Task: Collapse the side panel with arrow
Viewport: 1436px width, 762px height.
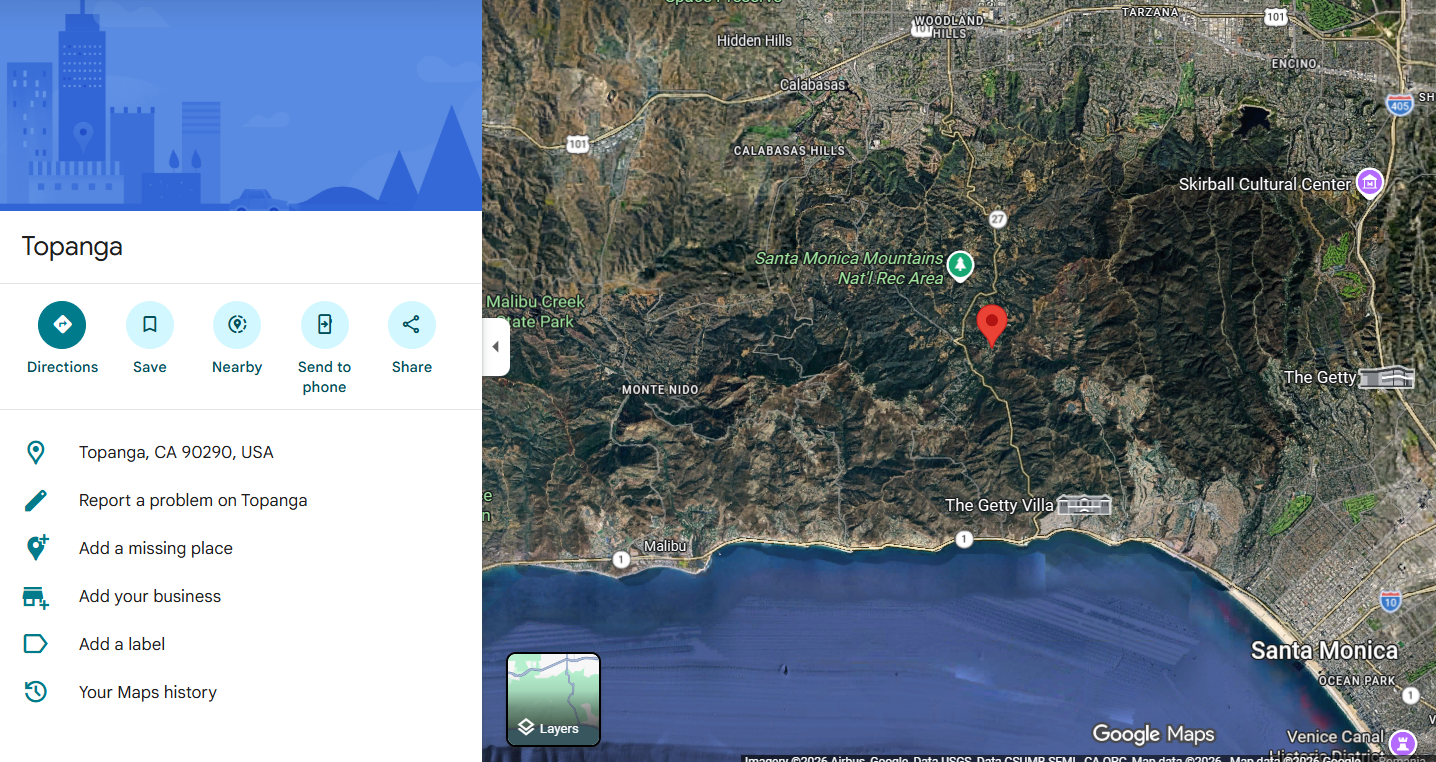Action: click(x=496, y=347)
